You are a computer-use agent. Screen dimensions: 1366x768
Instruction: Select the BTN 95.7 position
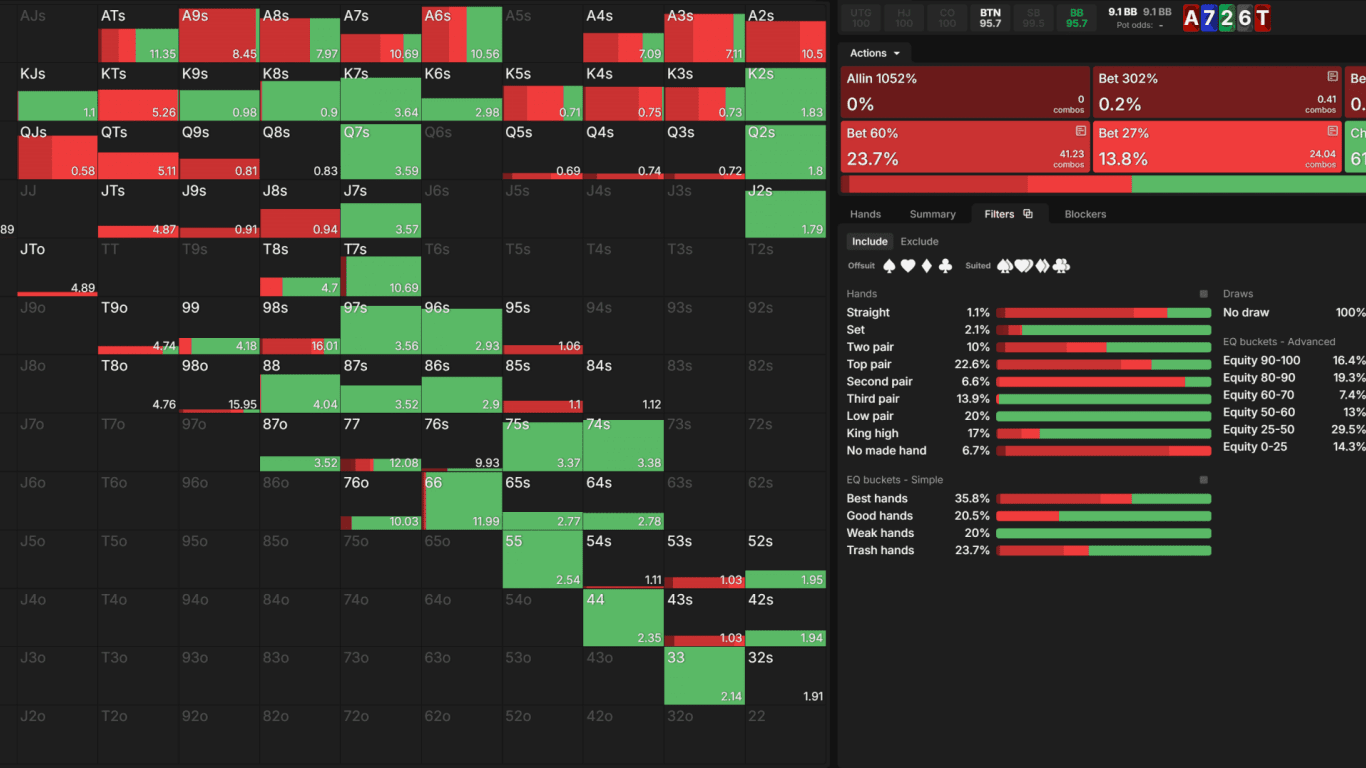tap(990, 18)
